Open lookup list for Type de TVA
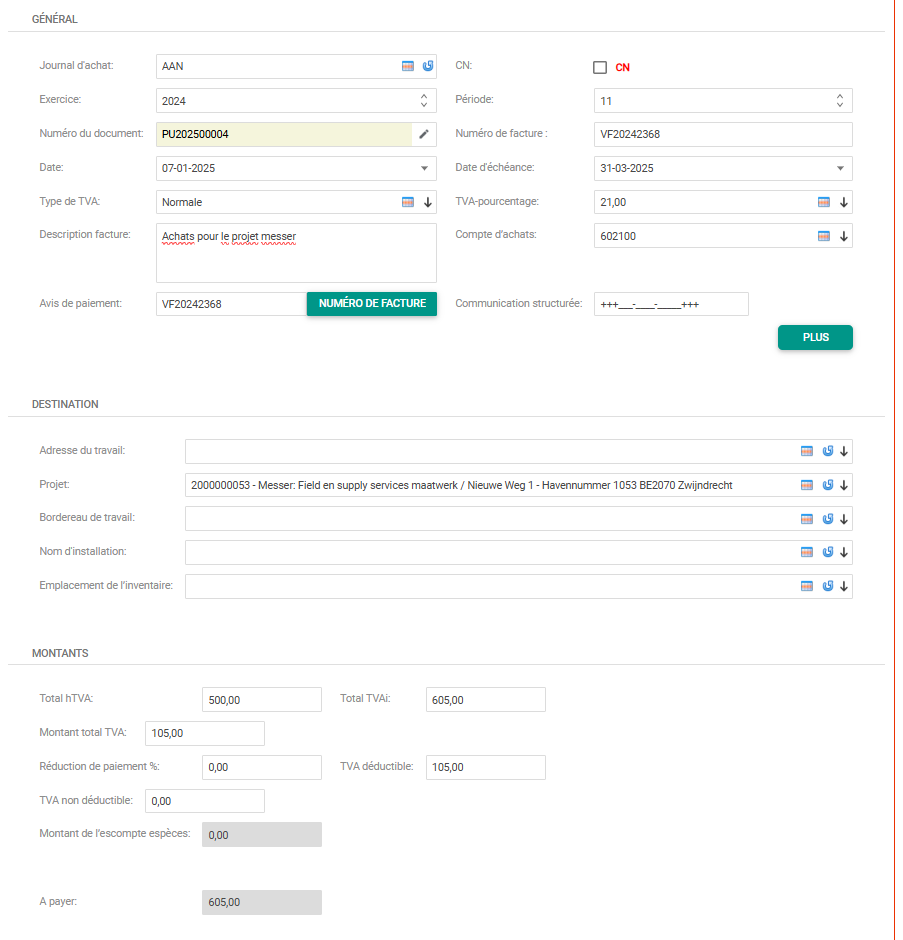The width and height of the screenshot is (903, 940). (x=408, y=202)
